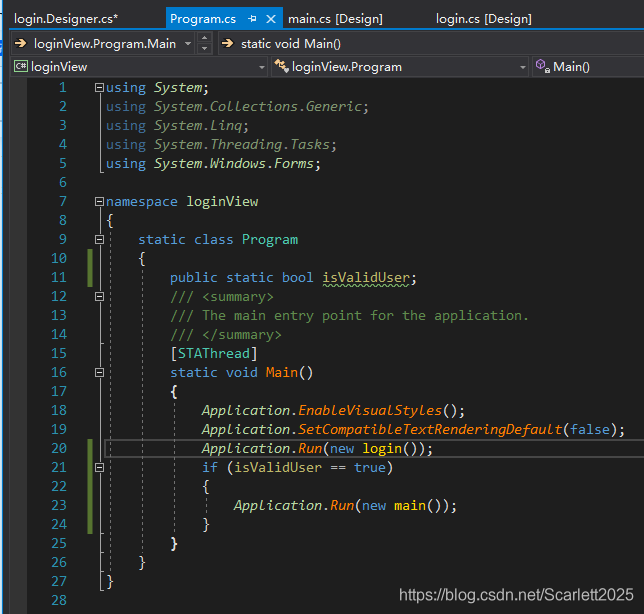644x614 pixels.
Task: Click the class icon beside loginView.Program
Action: point(280,67)
